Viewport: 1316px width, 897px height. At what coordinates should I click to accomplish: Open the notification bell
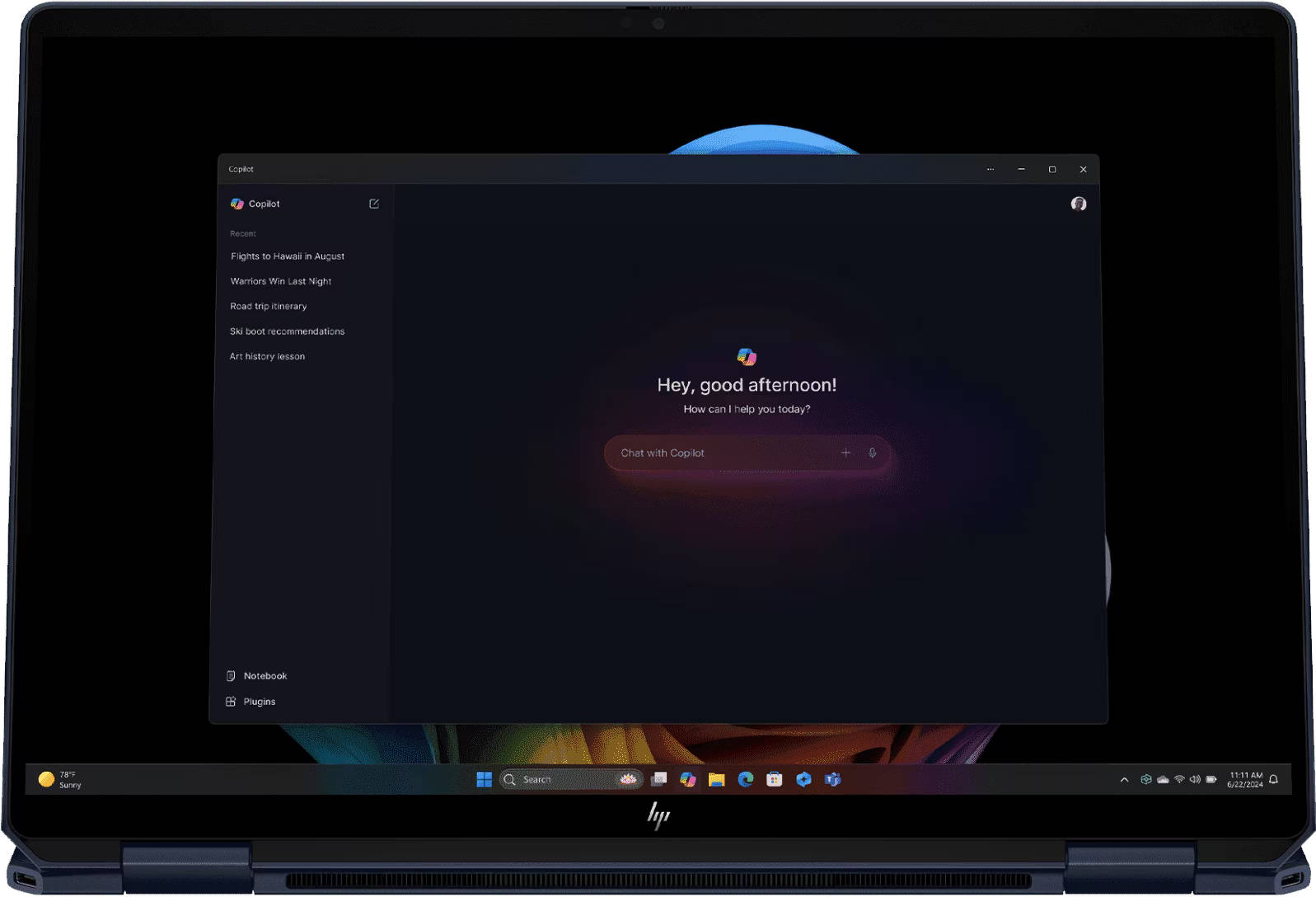pos(1273,779)
